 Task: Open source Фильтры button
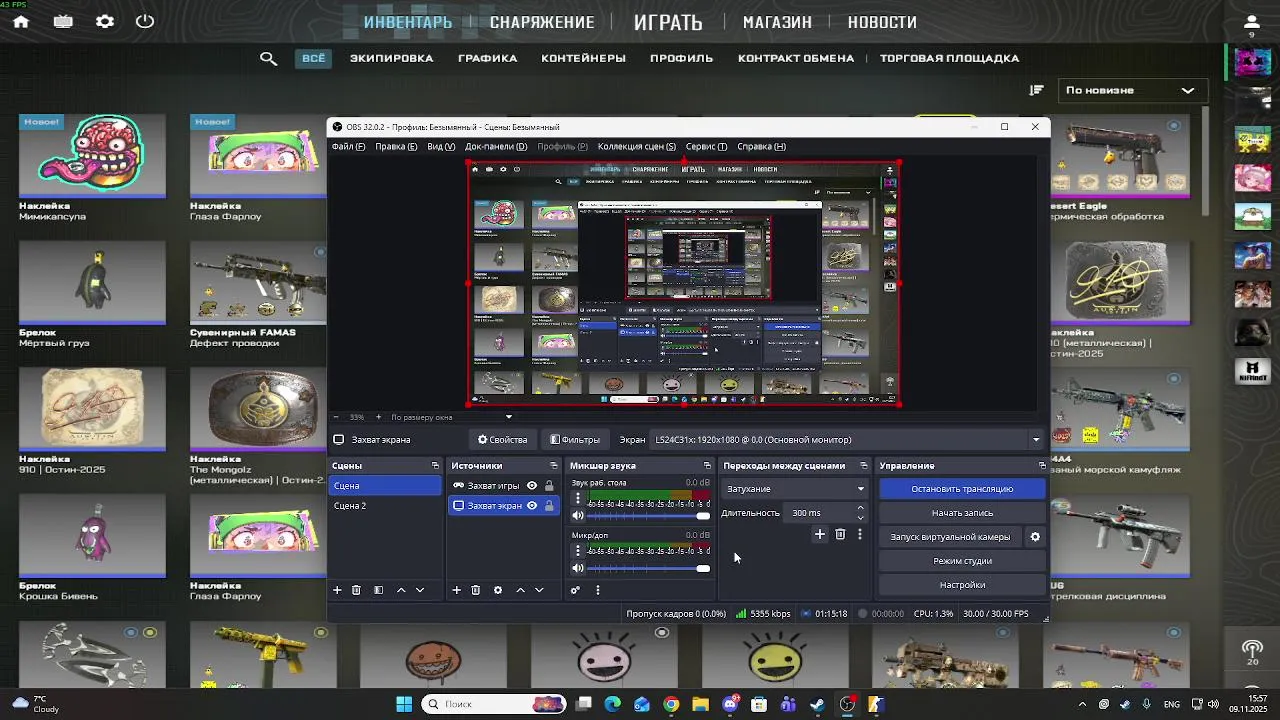point(575,440)
